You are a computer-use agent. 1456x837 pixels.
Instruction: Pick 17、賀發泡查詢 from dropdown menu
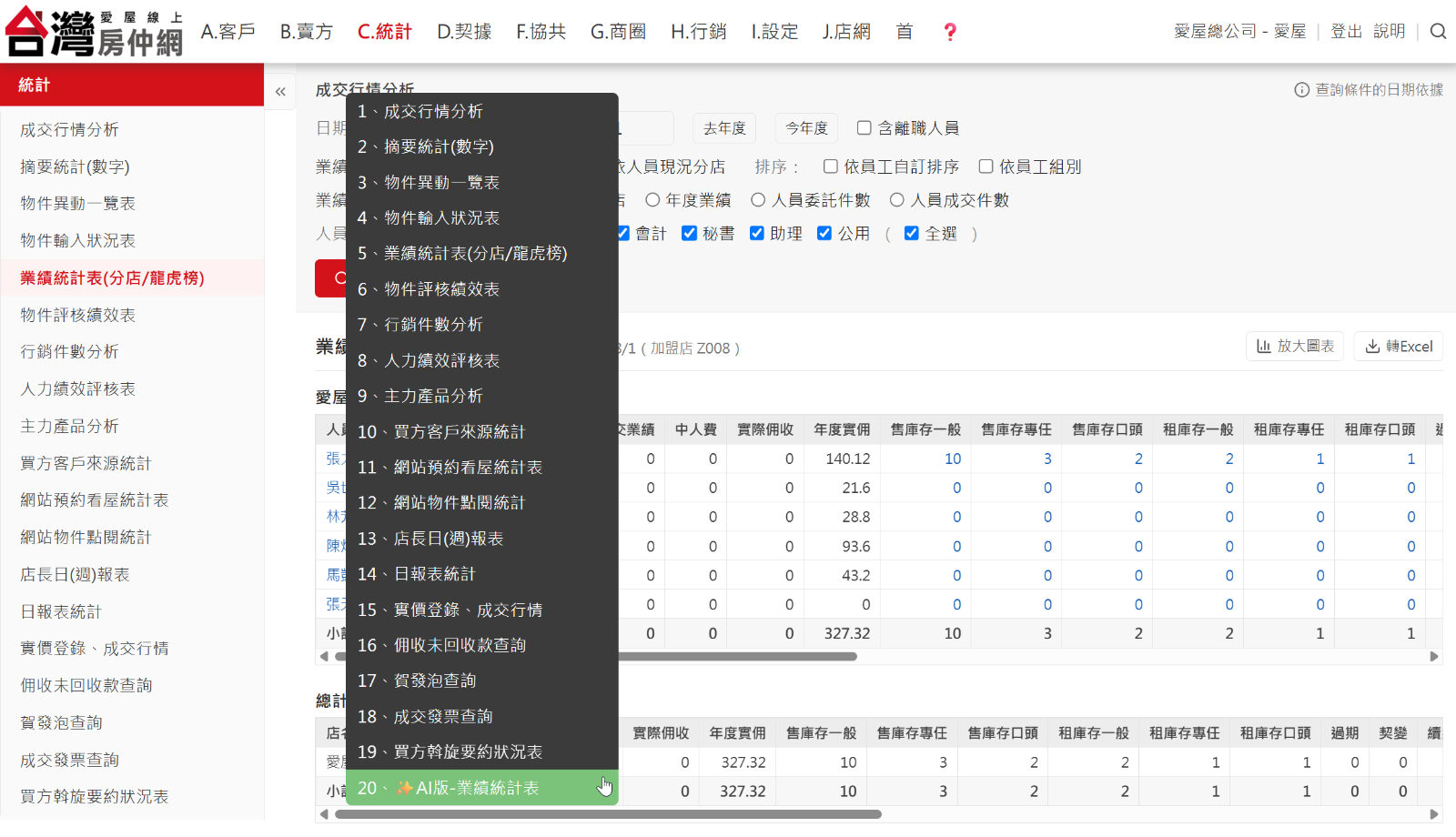click(x=482, y=681)
